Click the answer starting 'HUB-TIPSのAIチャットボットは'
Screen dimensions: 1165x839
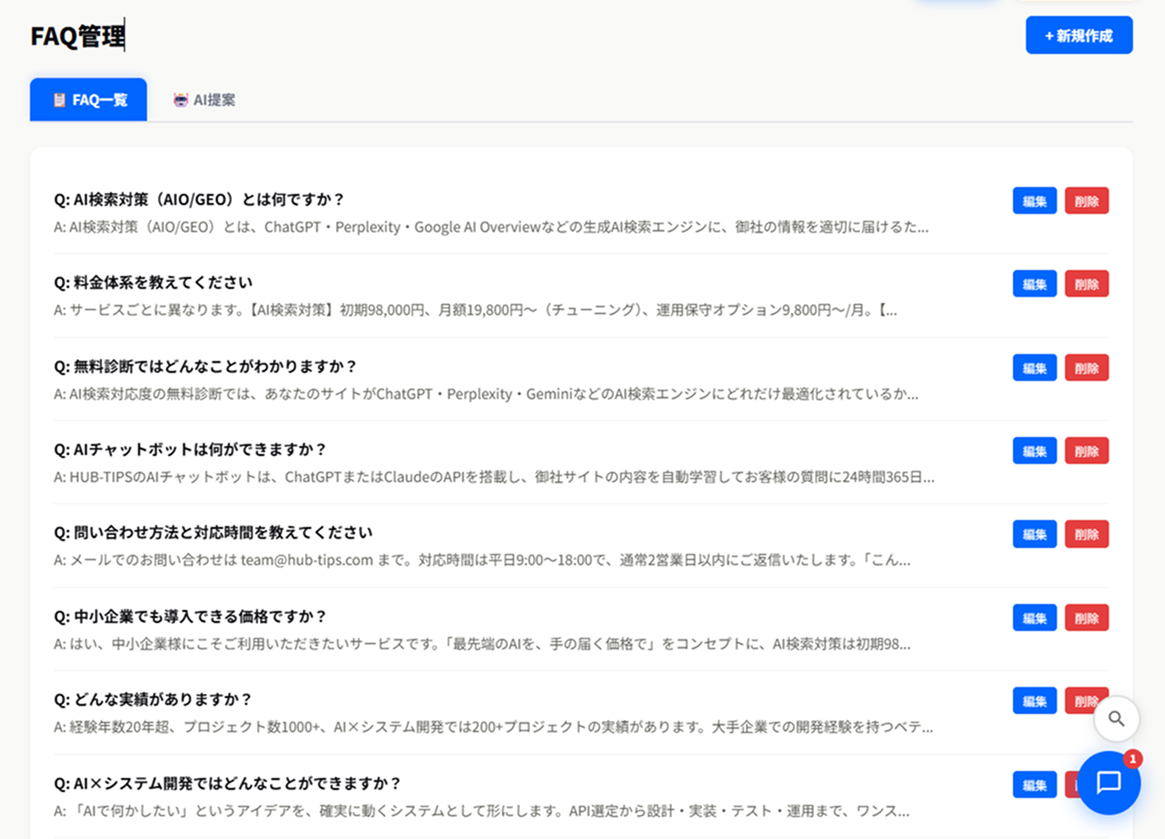coord(494,477)
